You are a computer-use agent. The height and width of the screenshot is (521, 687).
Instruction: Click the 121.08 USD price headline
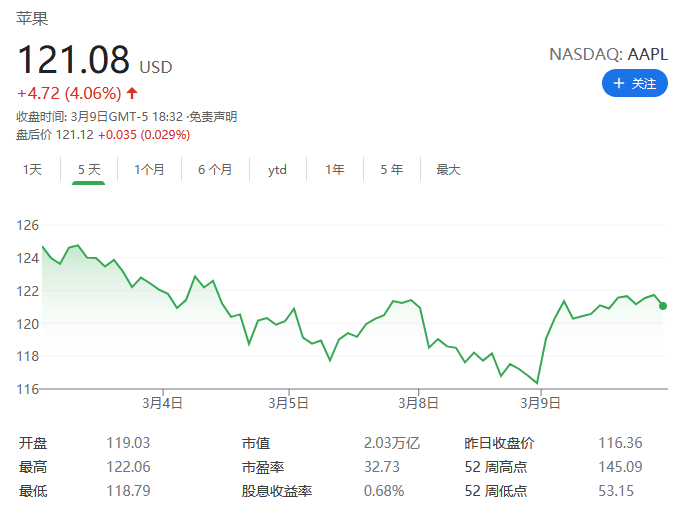(x=95, y=60)
